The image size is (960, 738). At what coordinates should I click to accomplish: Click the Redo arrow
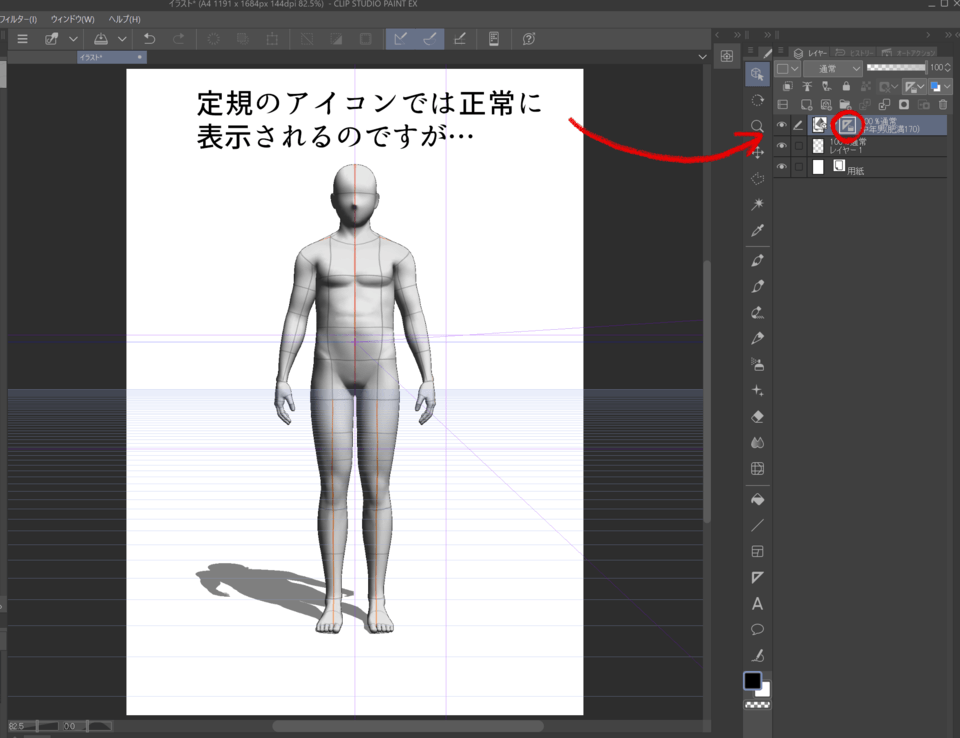(178, 39)
